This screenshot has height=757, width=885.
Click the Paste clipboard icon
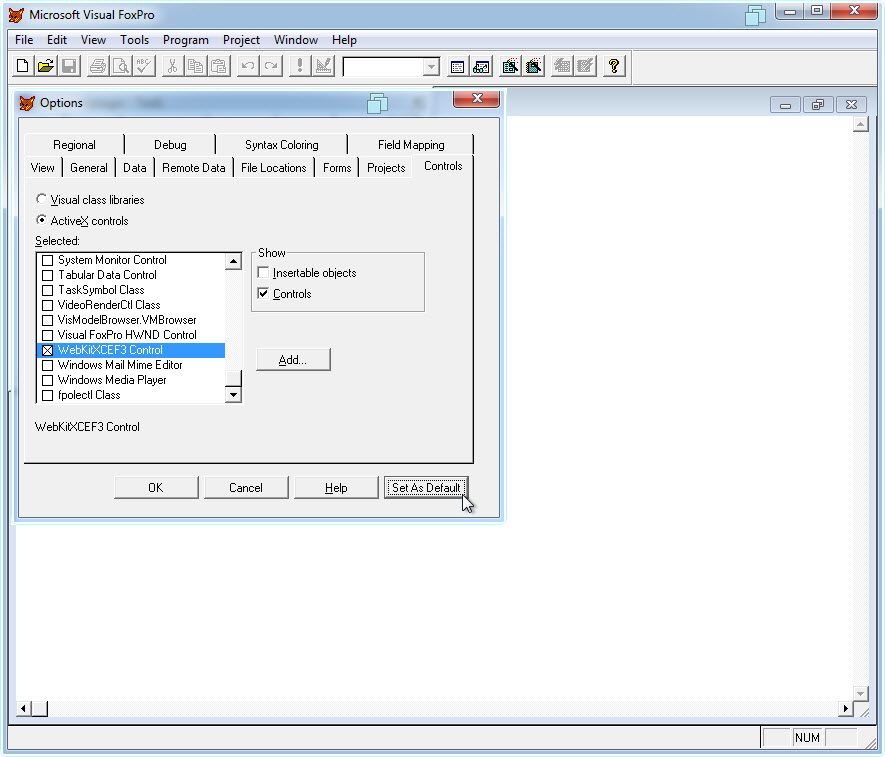coord(218,66)
